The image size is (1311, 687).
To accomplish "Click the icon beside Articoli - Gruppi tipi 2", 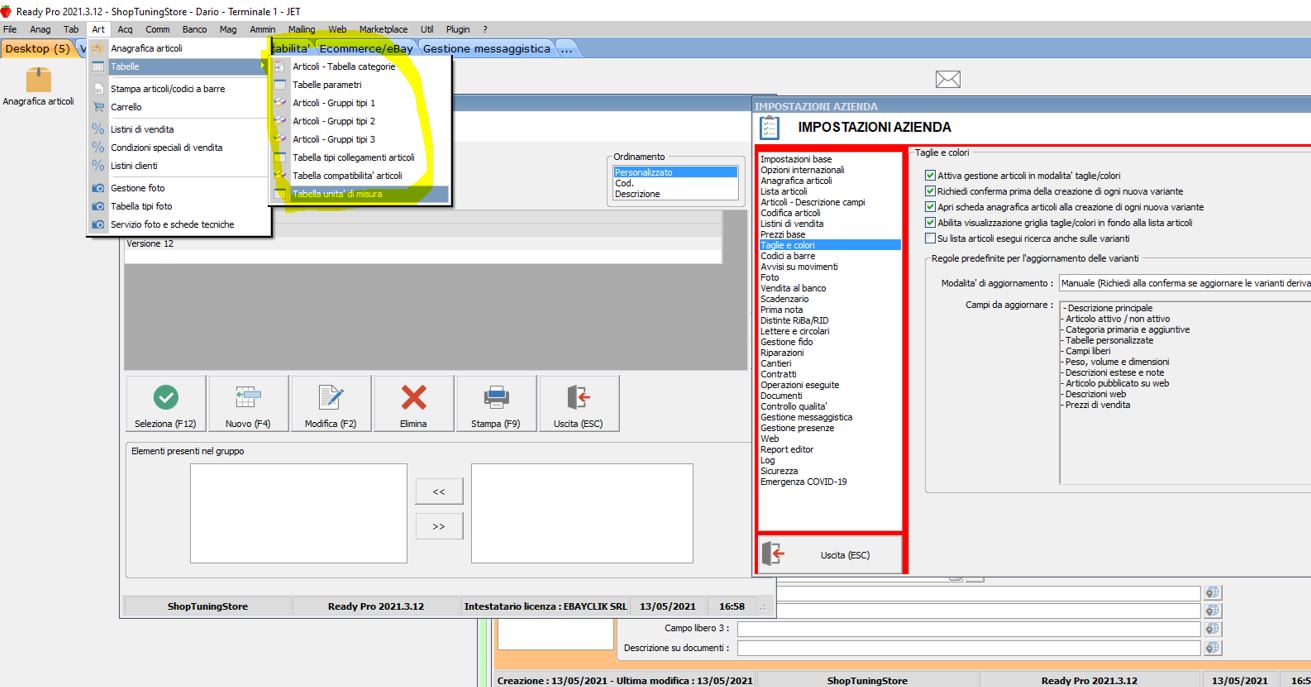I will (280, 121).
